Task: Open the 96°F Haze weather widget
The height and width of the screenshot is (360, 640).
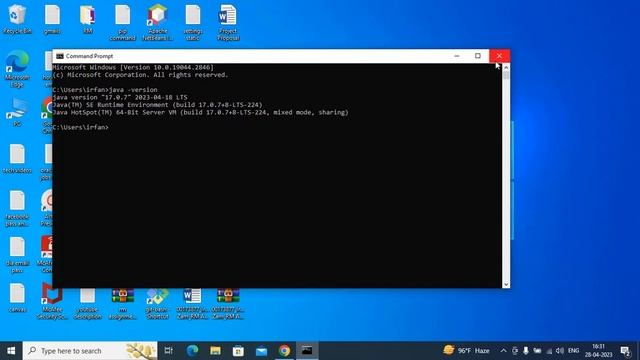Action: (467, 351)
